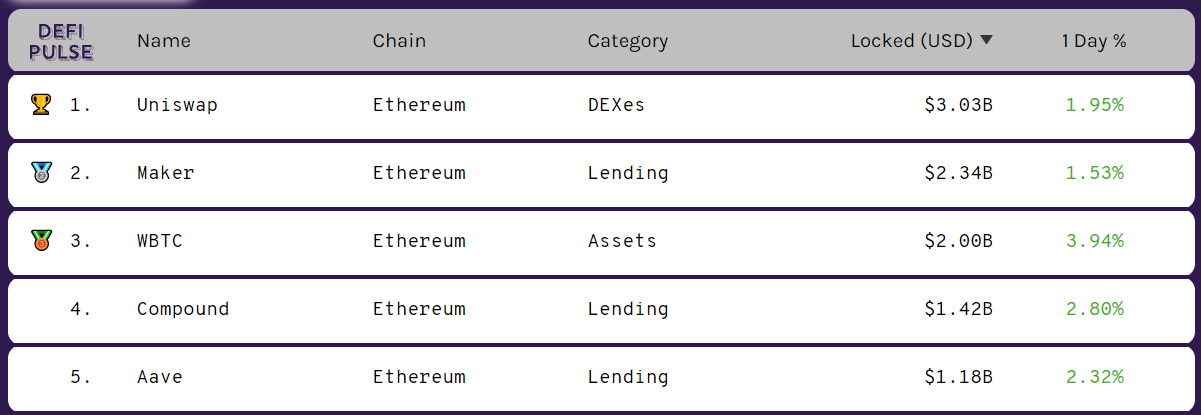Click WBTC's 3.94% one-day change

pyautogui.click(x=1094, y=241)
